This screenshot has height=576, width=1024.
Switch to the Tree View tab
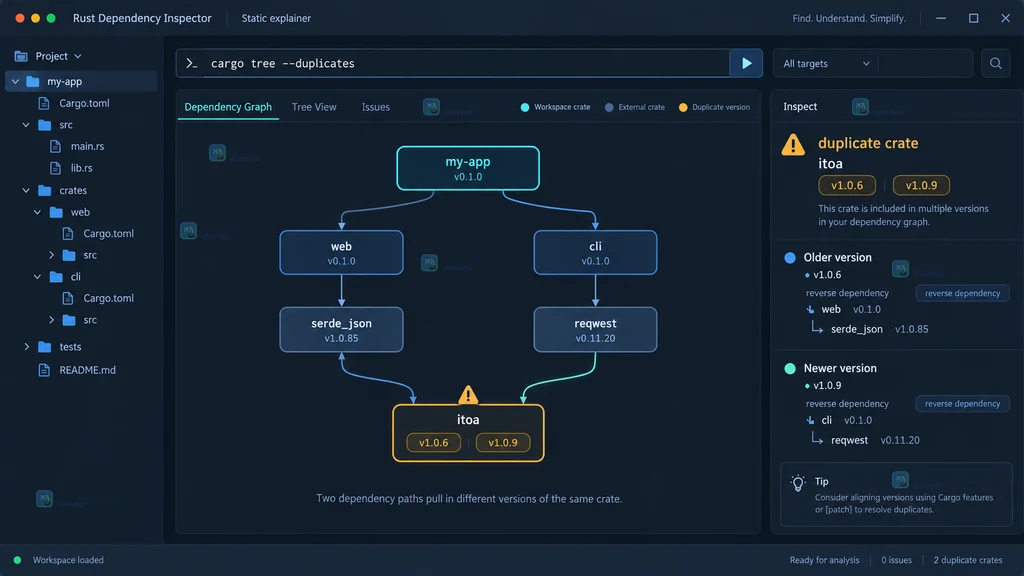pos(314,107)
